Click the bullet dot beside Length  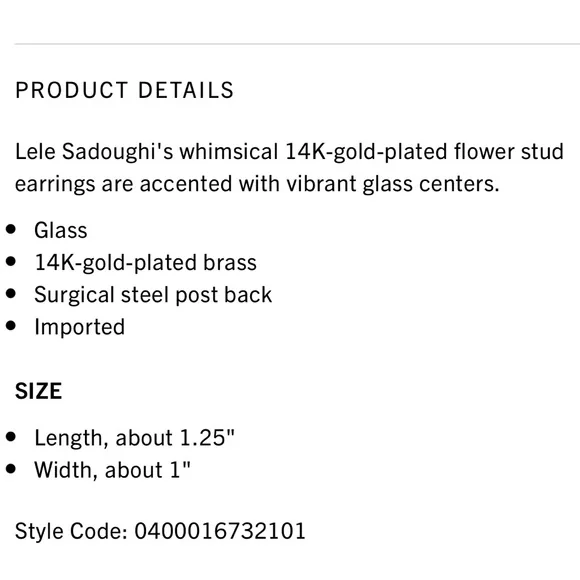(11, 437)
